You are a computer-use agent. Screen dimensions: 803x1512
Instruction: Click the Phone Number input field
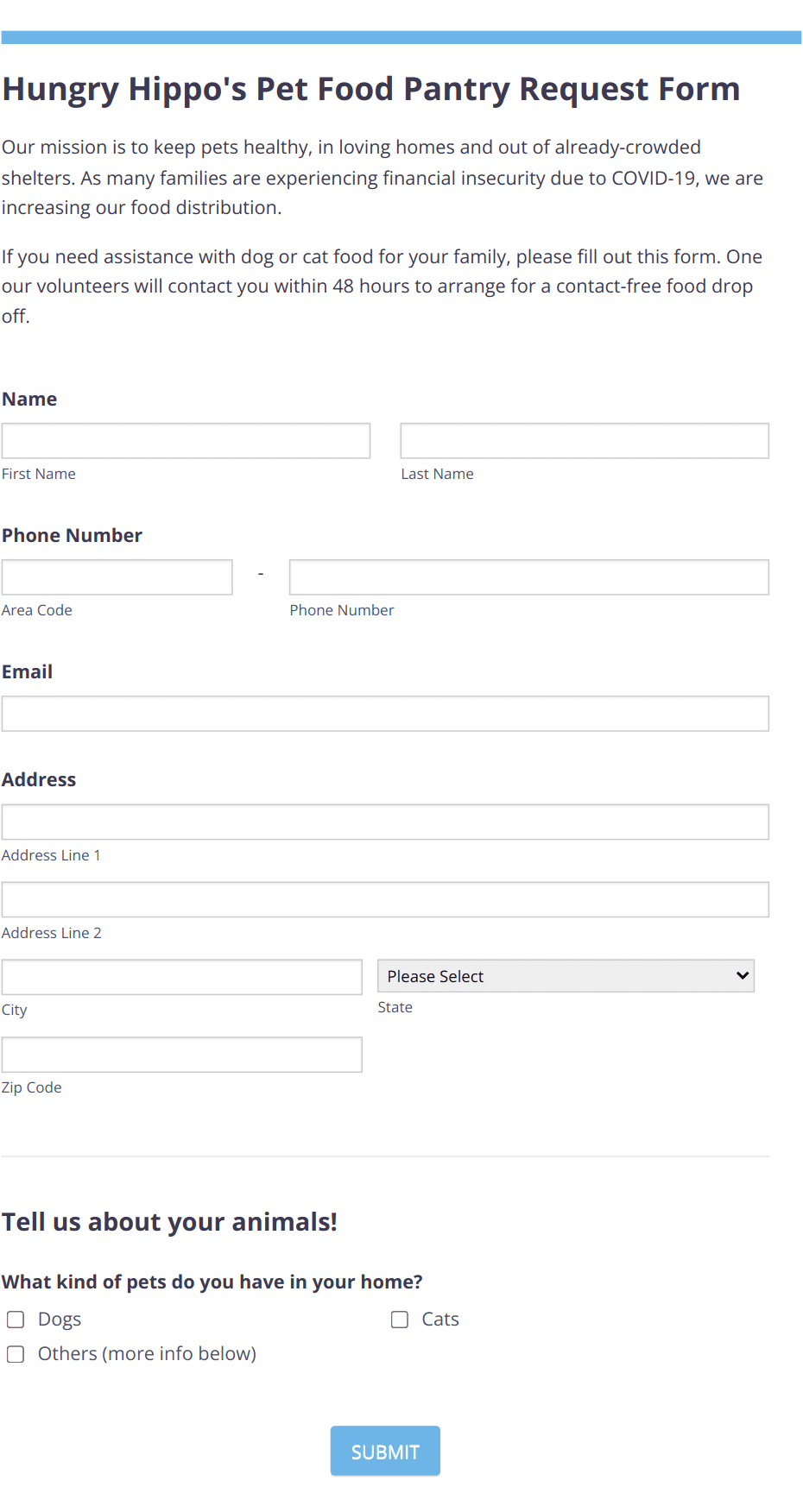pyautogui.click(x=528, y=576)
